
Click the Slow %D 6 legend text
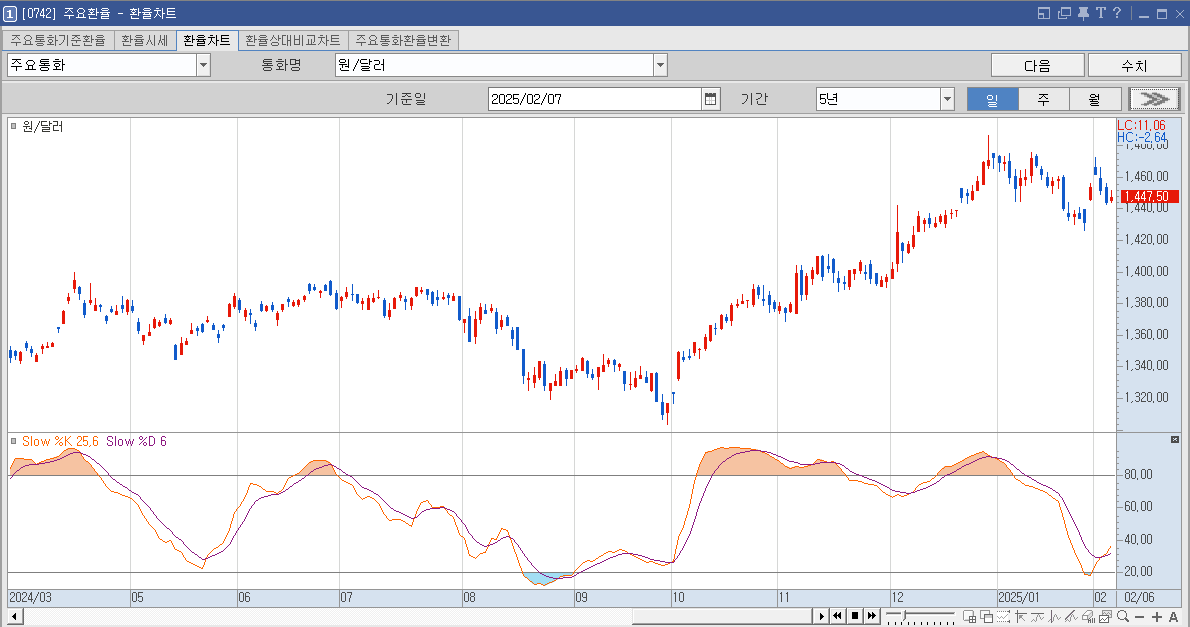click(x=137, y=441)
